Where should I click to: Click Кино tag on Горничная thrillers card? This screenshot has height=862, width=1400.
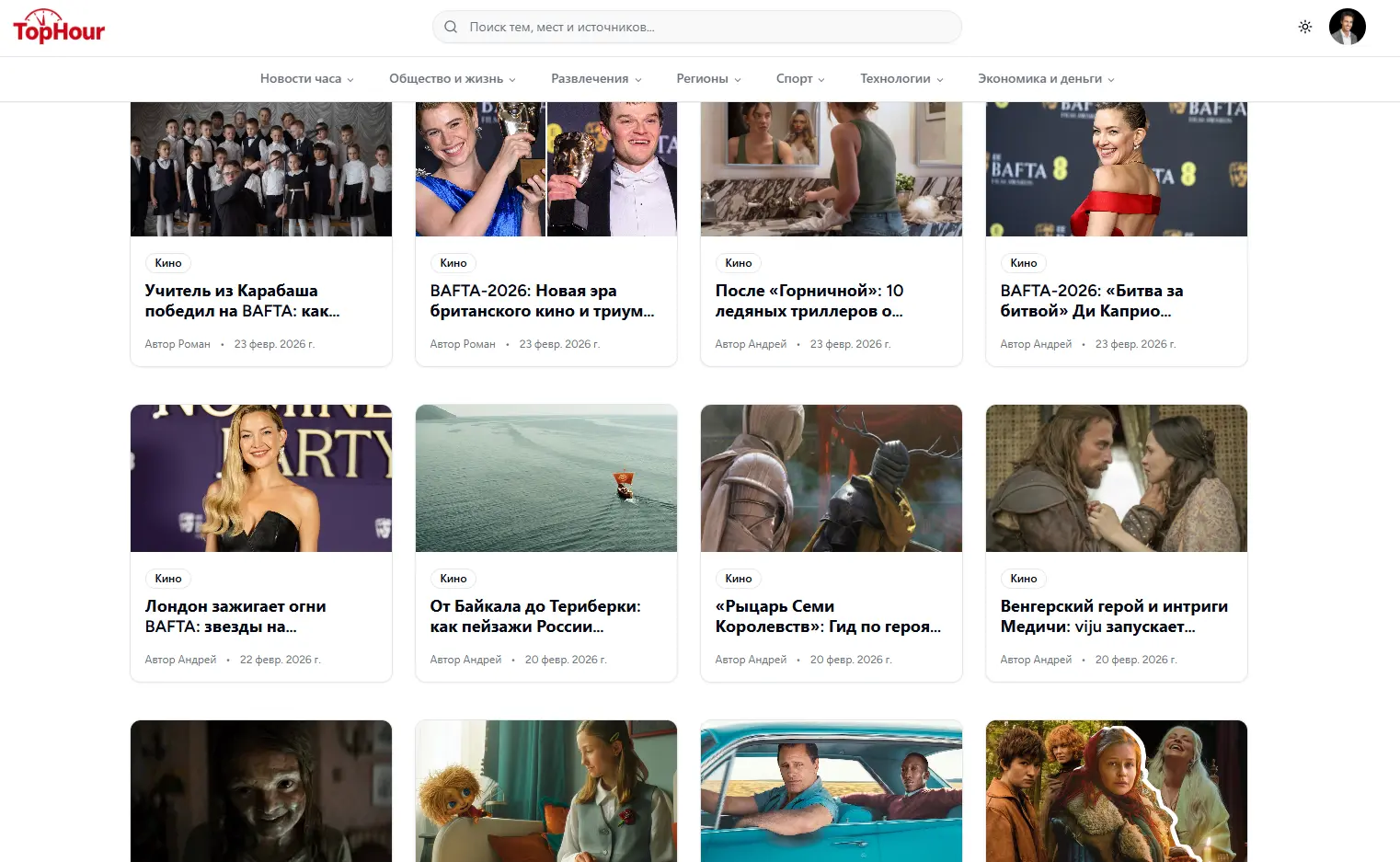coord(738,263)
